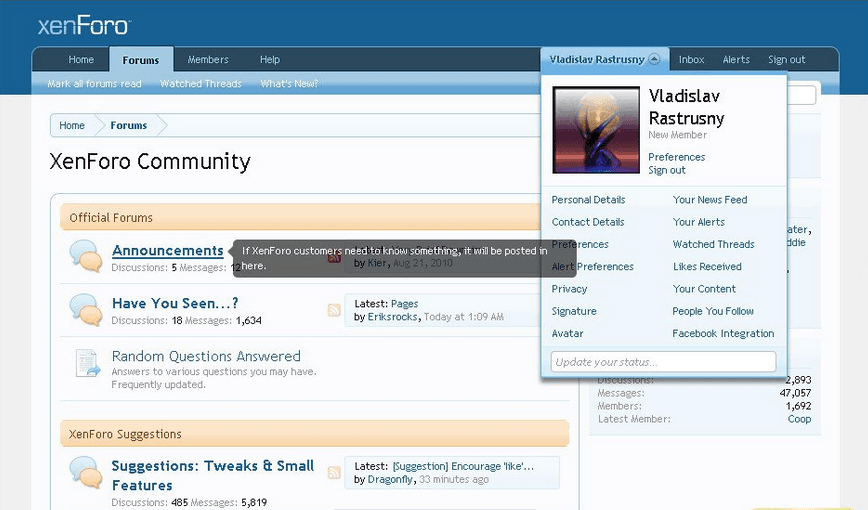Open Watched Threads in the sub navigation
Image resolution: width=868 pixels, height=510 pixels.
201,84
